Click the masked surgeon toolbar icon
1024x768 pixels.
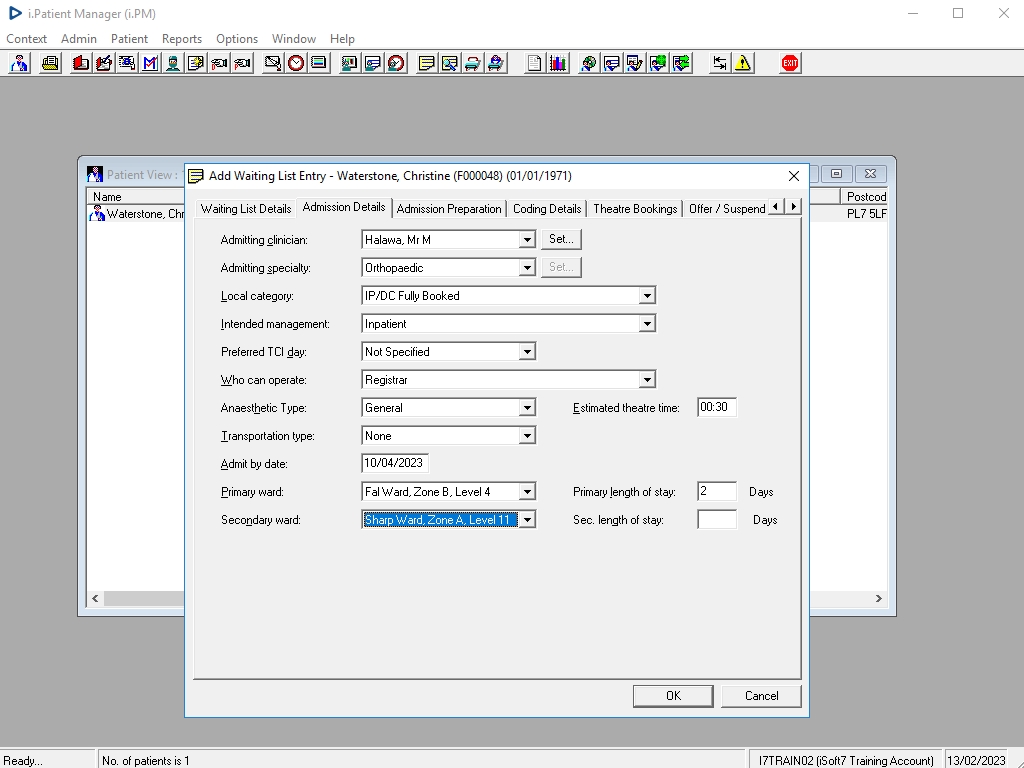172,63
